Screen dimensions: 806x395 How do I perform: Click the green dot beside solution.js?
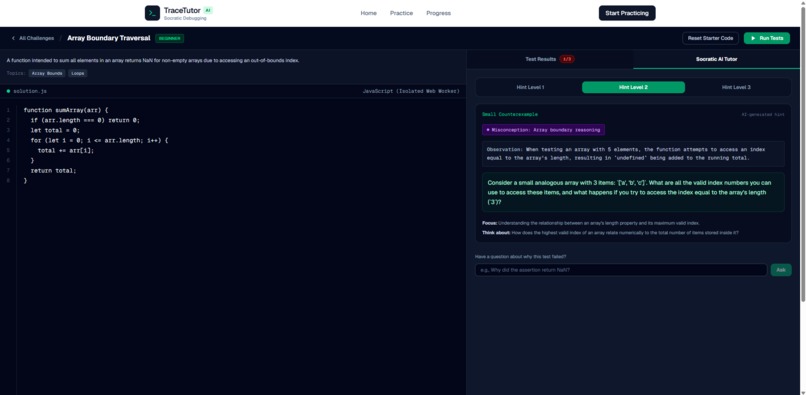pyautogui.click(x=8, y=91)
